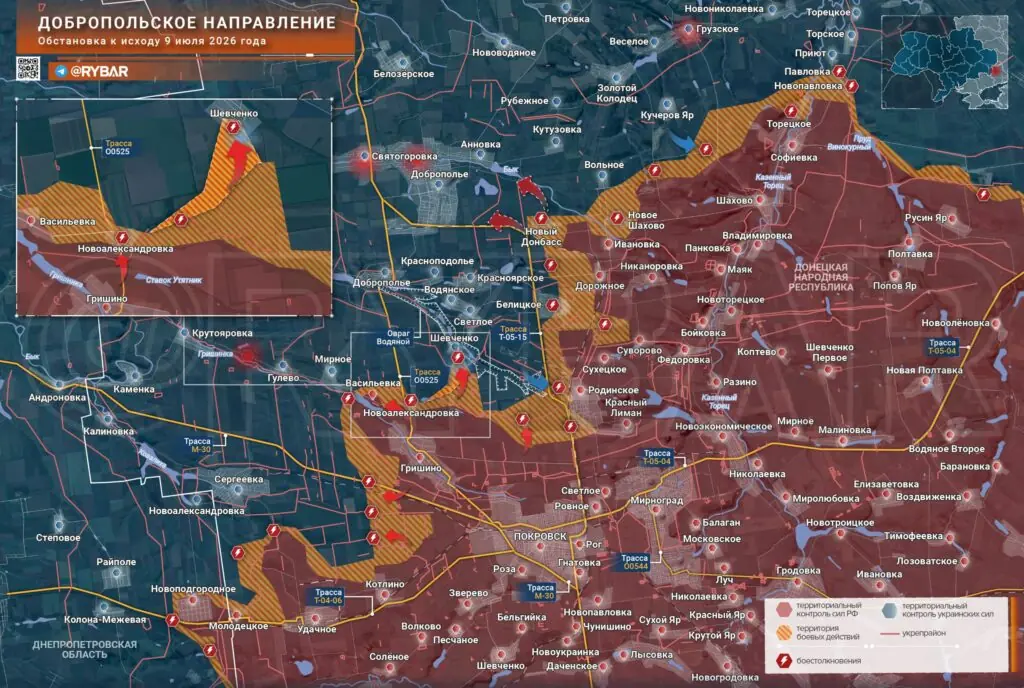Click the clash marker above Новый Донбасс
This screenshot has height=688, width=1024.
(x=540, y=218)
